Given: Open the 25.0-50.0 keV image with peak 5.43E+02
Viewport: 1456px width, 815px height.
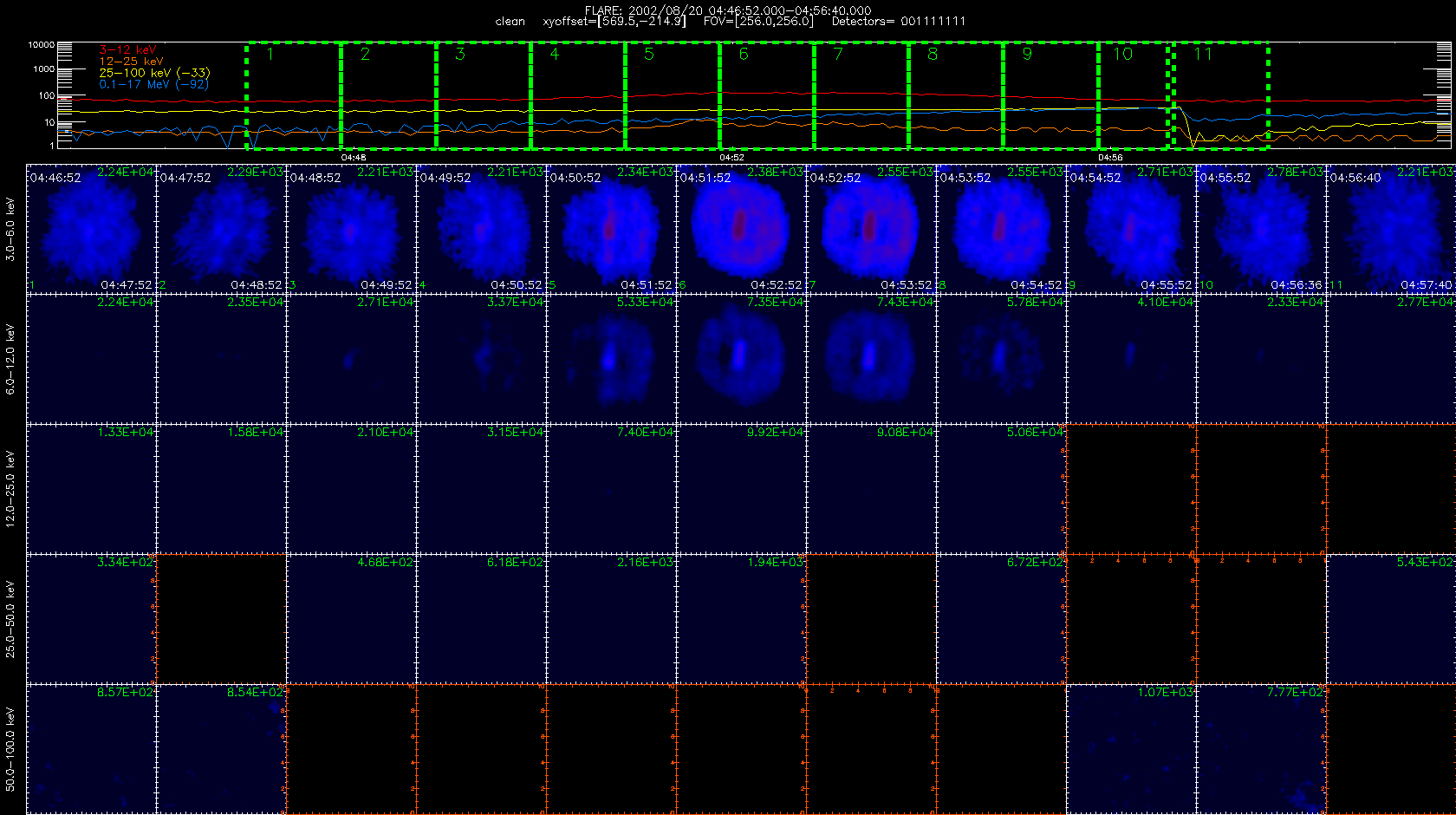Looking at the screenshot, I should point(1391,619).
